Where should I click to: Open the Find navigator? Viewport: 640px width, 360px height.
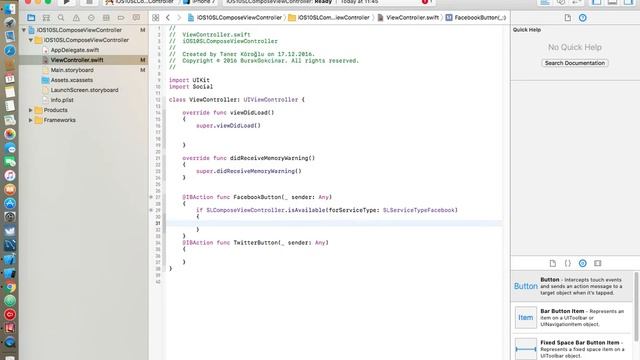coord(61,18)
